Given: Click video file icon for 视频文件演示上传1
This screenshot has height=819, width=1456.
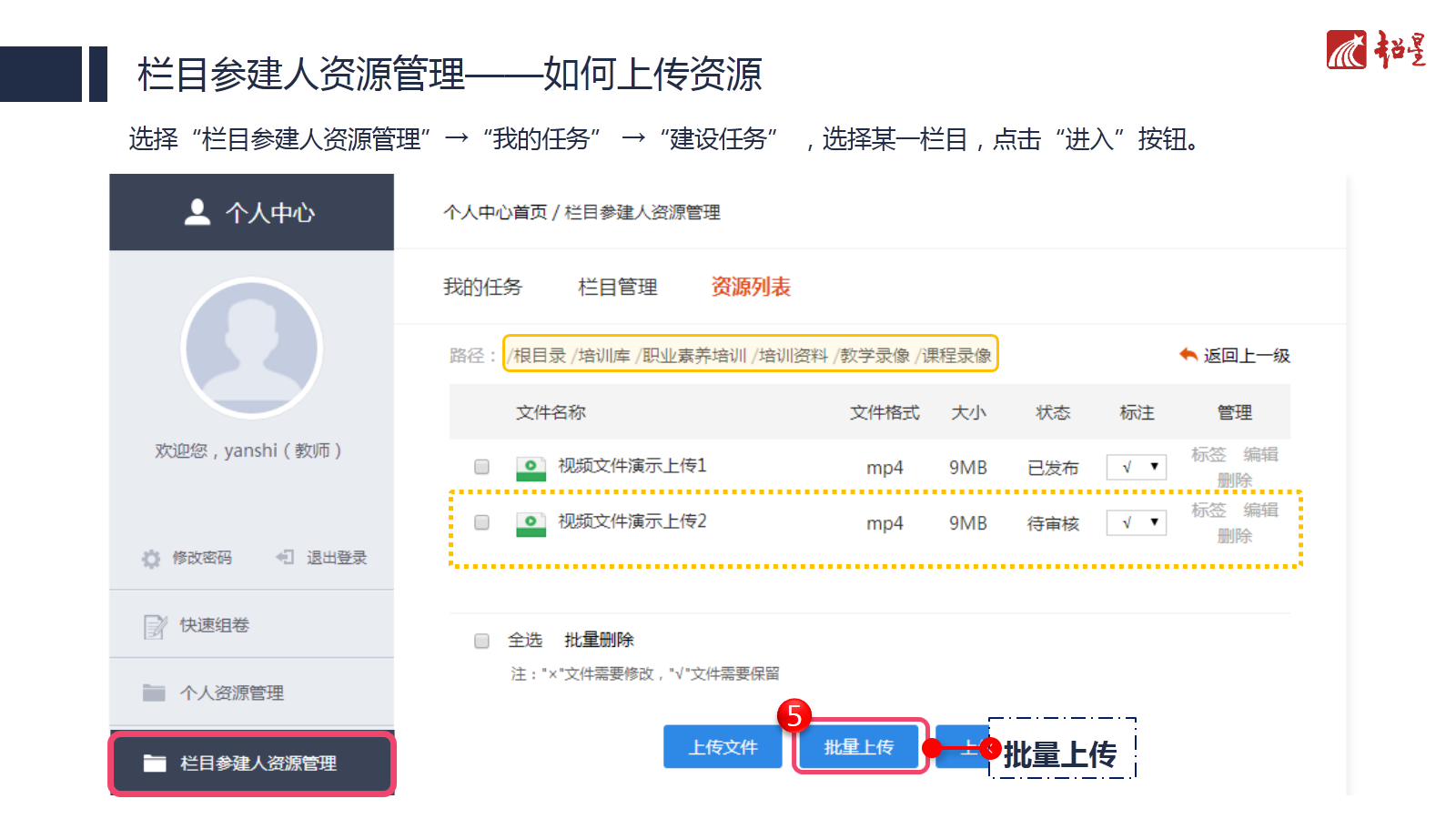Looking at the screenshot, I should [x=531, y=468].
